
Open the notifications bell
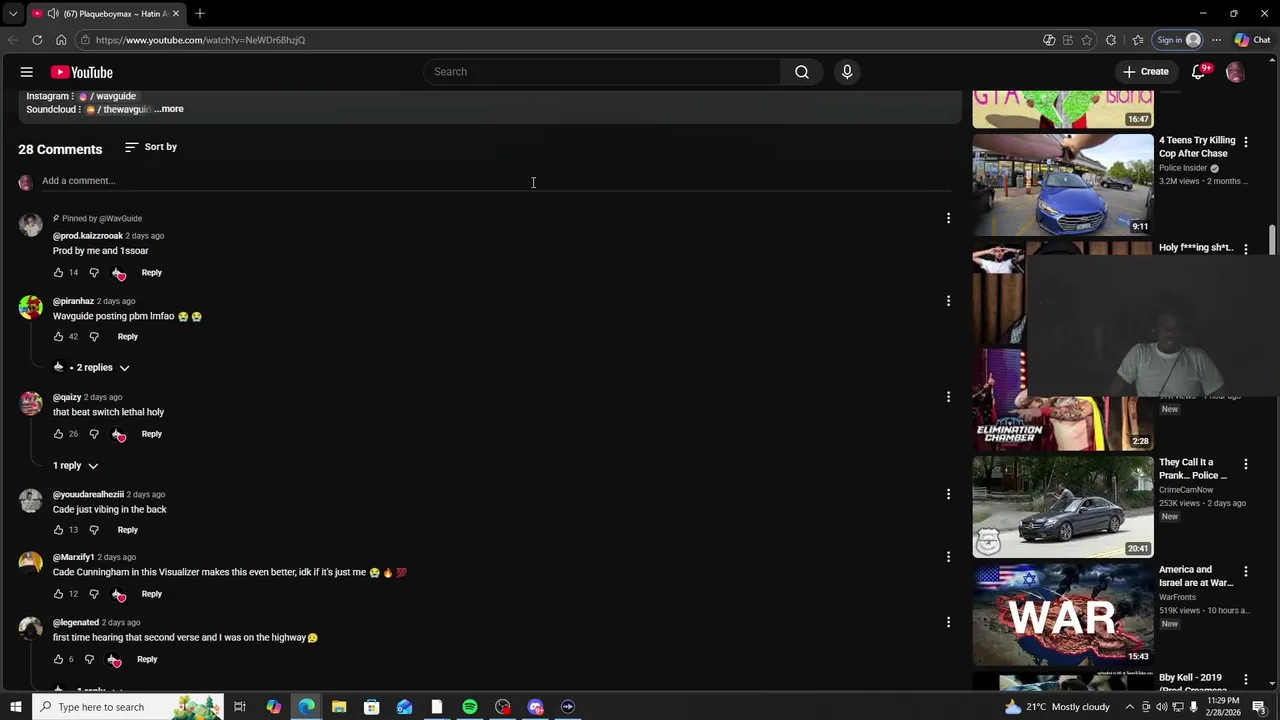(x=1199, y=72)
